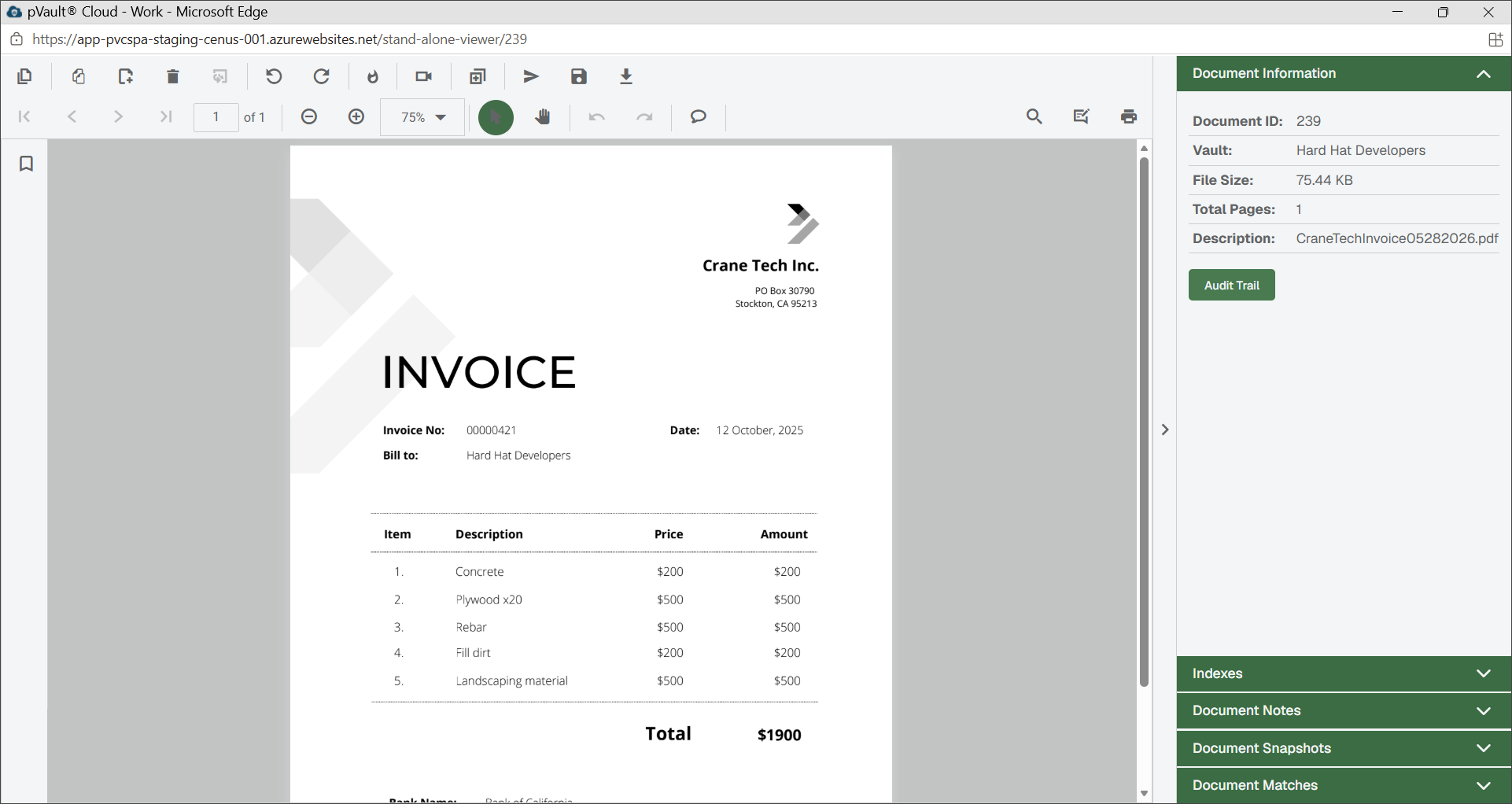Save the document with the floppy icon
This screenshot has width=1512, height=804.
tap(579, 76)
